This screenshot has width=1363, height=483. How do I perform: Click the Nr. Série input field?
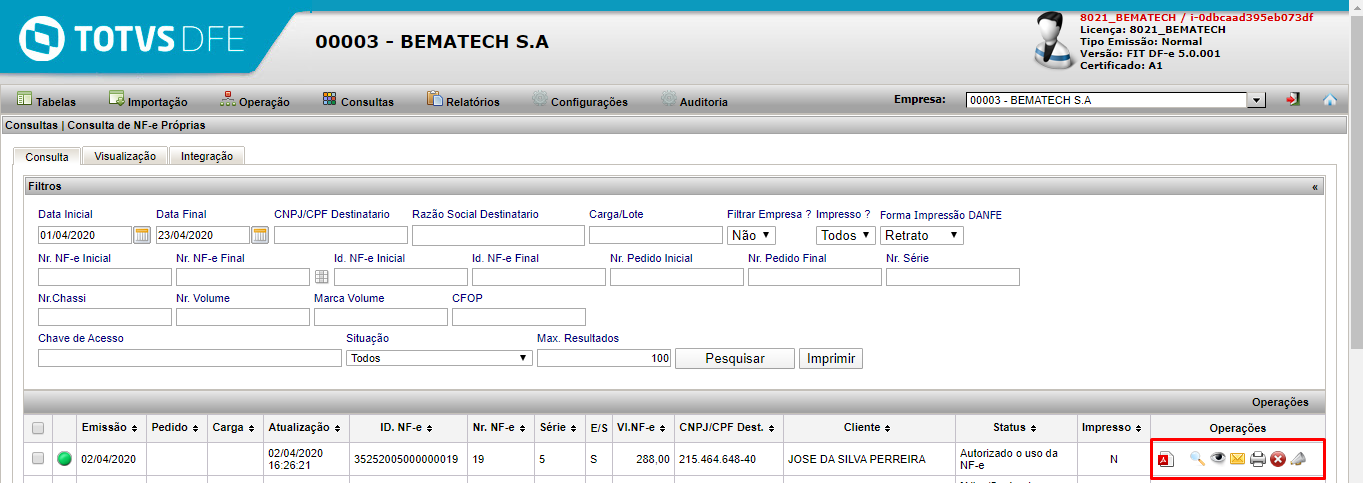click(x=953, y=277)
